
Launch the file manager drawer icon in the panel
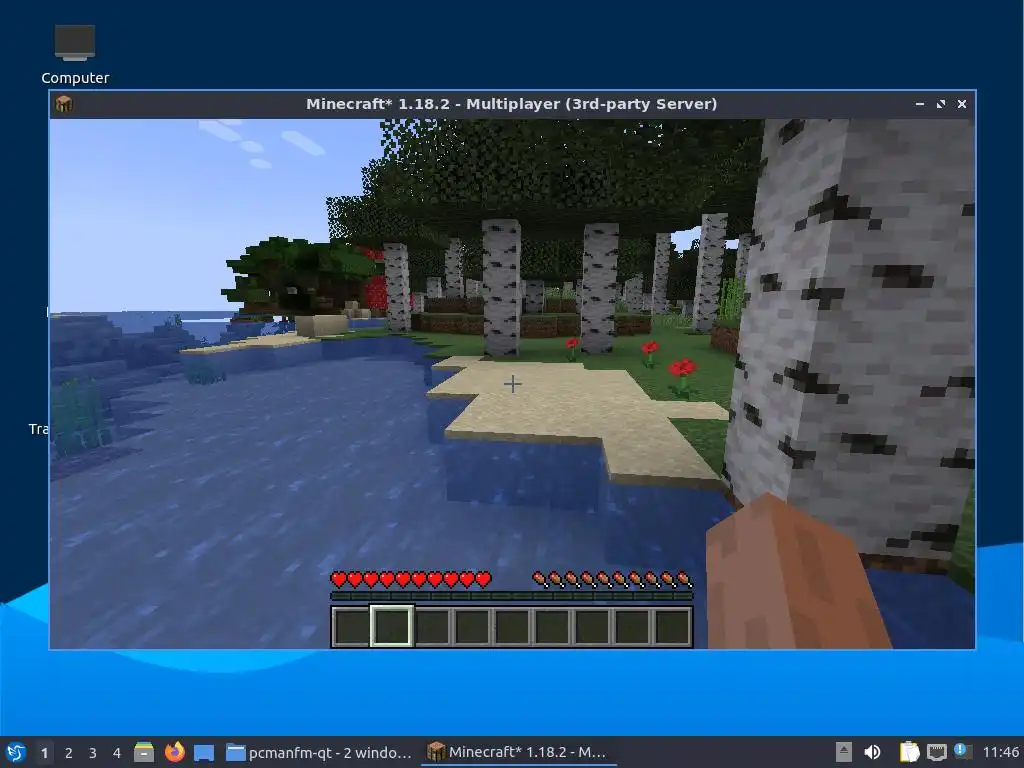click(144, 752)
